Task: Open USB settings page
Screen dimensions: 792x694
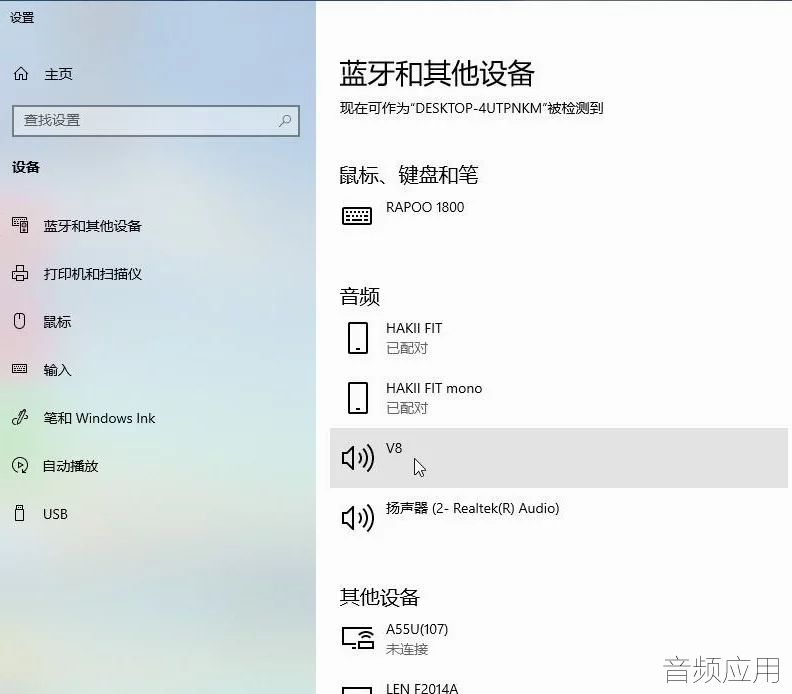Action: tap(56, 514)
